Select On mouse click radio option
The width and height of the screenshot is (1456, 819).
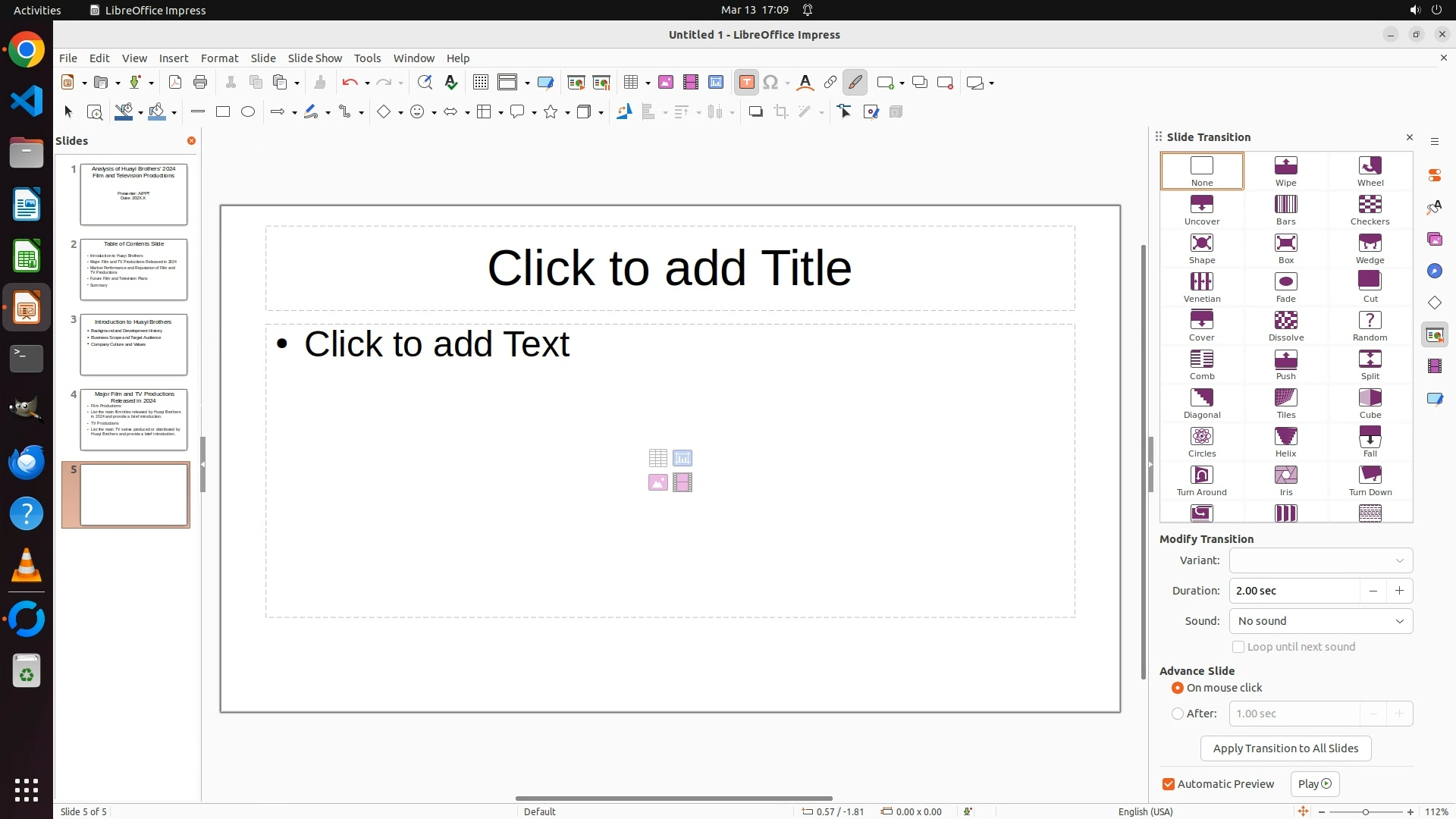coord(1178,688)
